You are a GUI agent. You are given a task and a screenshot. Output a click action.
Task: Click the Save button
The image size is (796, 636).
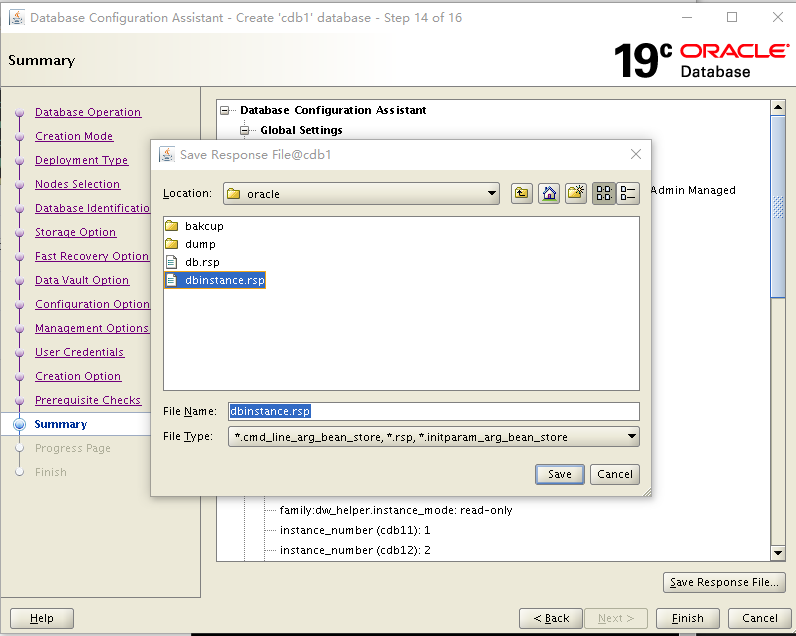559,474
